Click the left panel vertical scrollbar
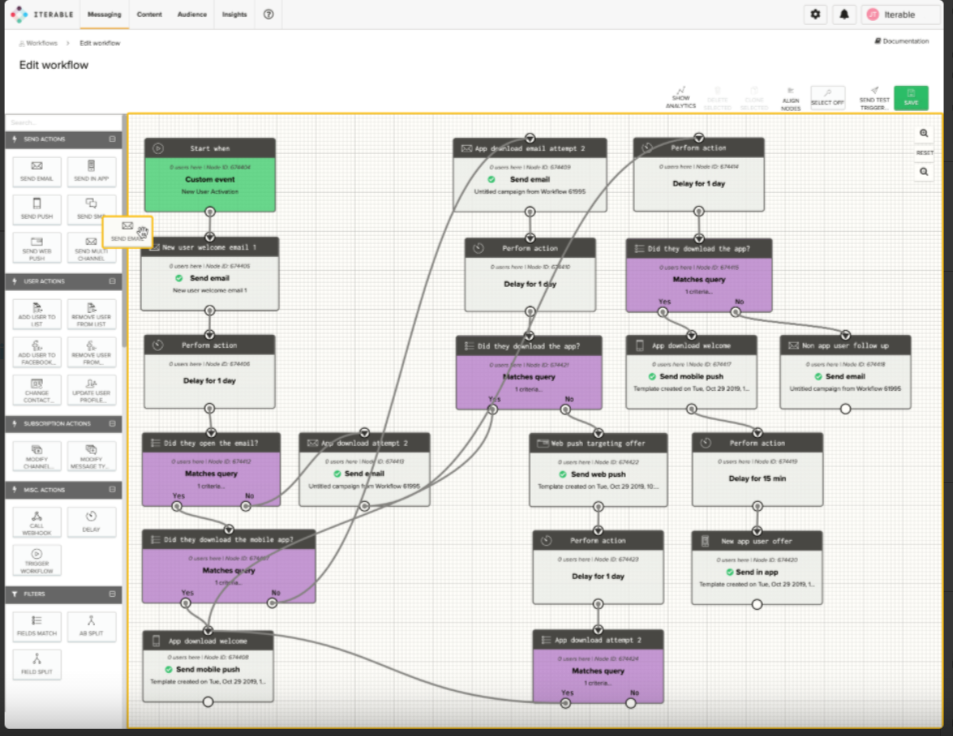Image resolution: width=953 pixels, height=736 pixels. click(x=125, y=231)
